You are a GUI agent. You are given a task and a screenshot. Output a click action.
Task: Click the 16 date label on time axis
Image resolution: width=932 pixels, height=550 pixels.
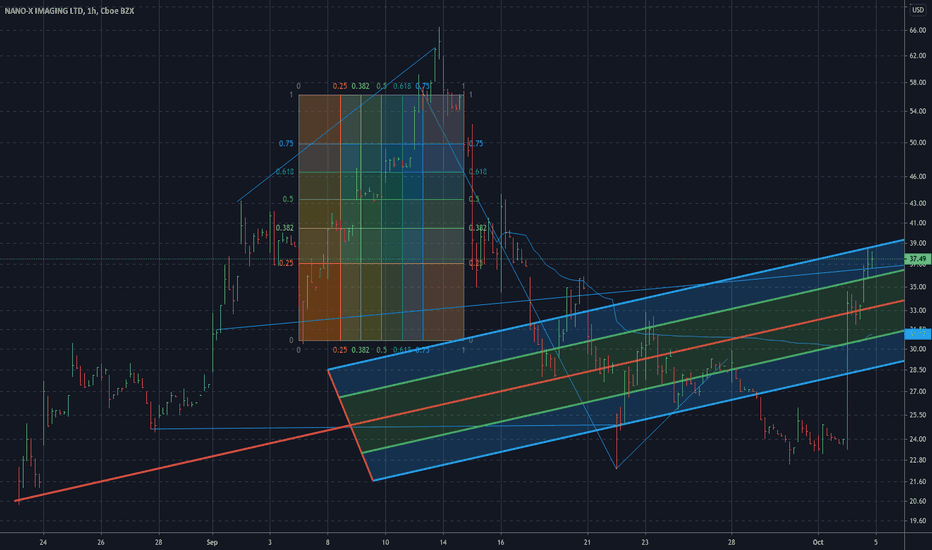[500, 542]
